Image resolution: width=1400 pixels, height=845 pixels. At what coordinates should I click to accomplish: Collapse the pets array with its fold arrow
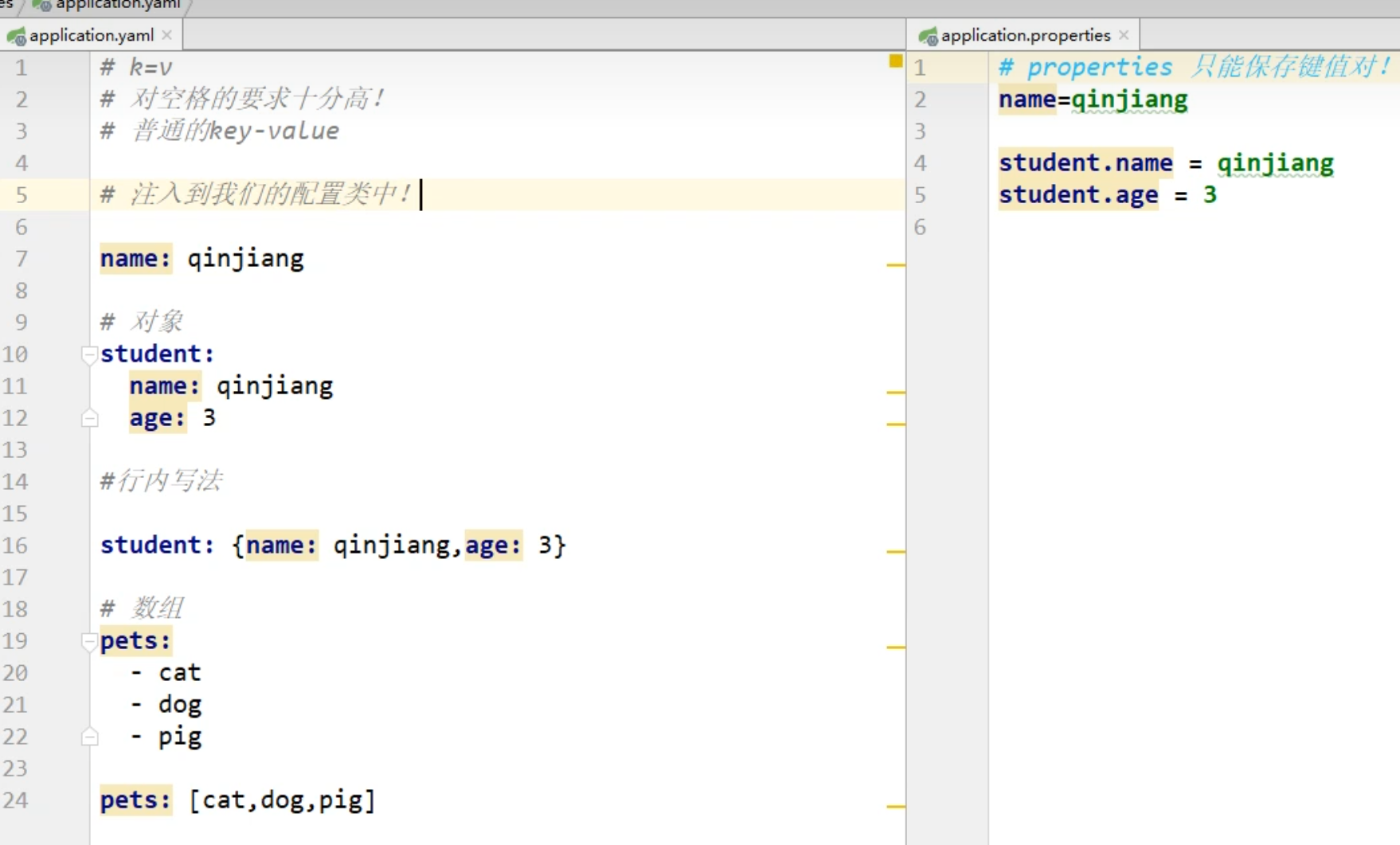click(88, 641)
